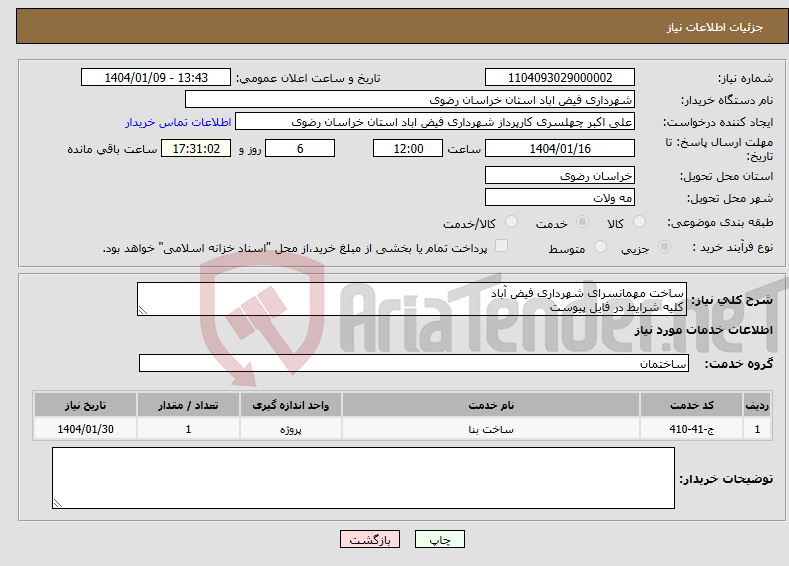The width and height of the screenshot is (789, 566).
Task: Click the پروژه unit cell
Action: tap(290, 429)
